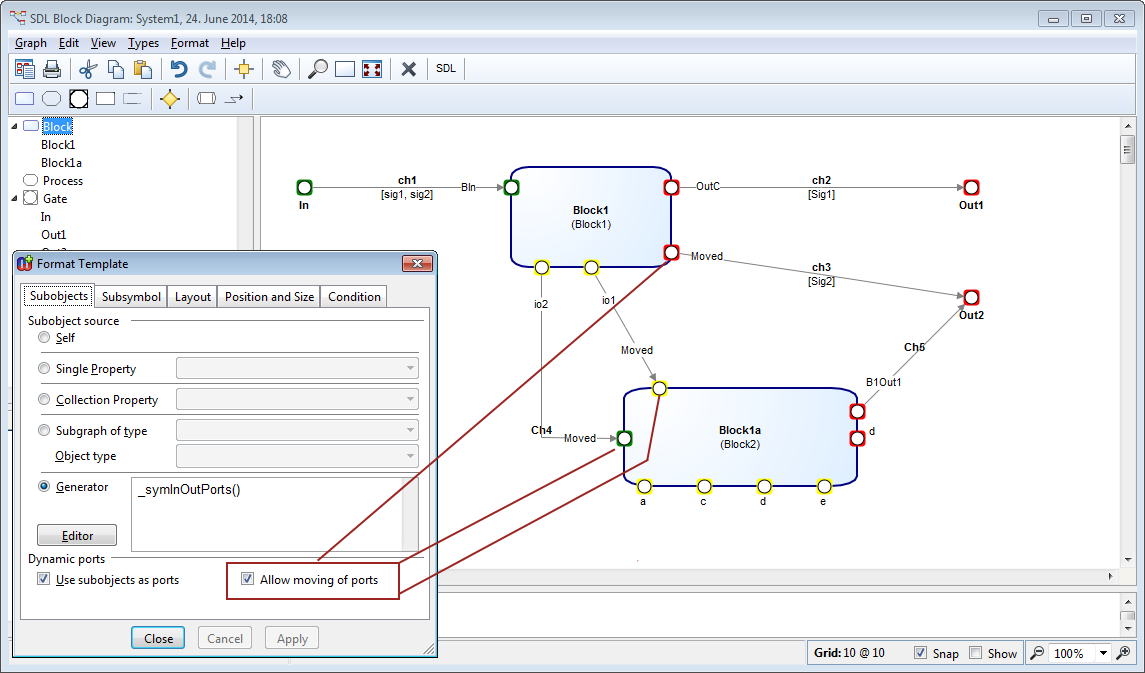The width and height of the screenshot is (1145, 673).
Task: Select the yellow diamond shape tool
Action: point(170,99)
